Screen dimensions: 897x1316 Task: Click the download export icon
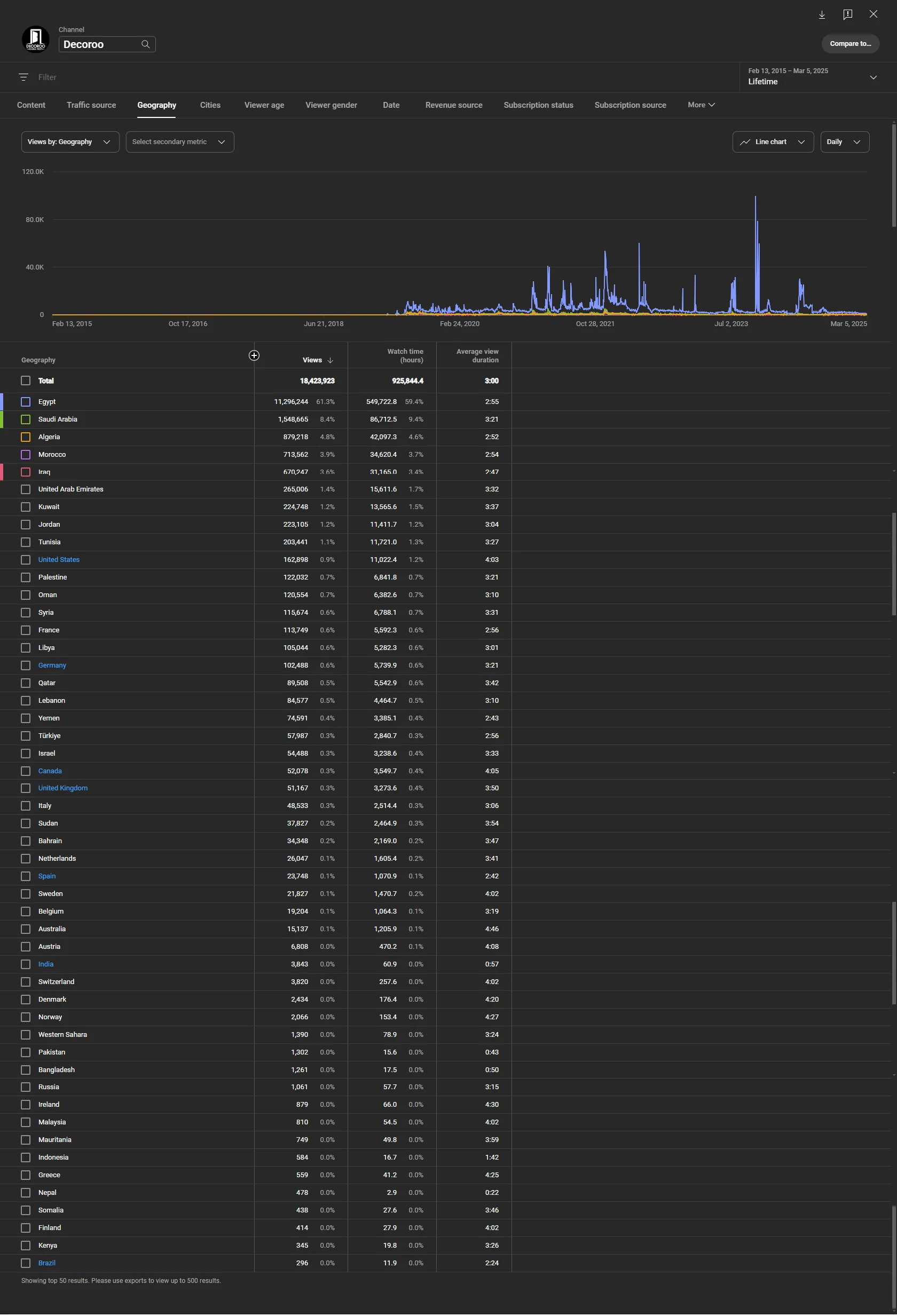[822, 15]
